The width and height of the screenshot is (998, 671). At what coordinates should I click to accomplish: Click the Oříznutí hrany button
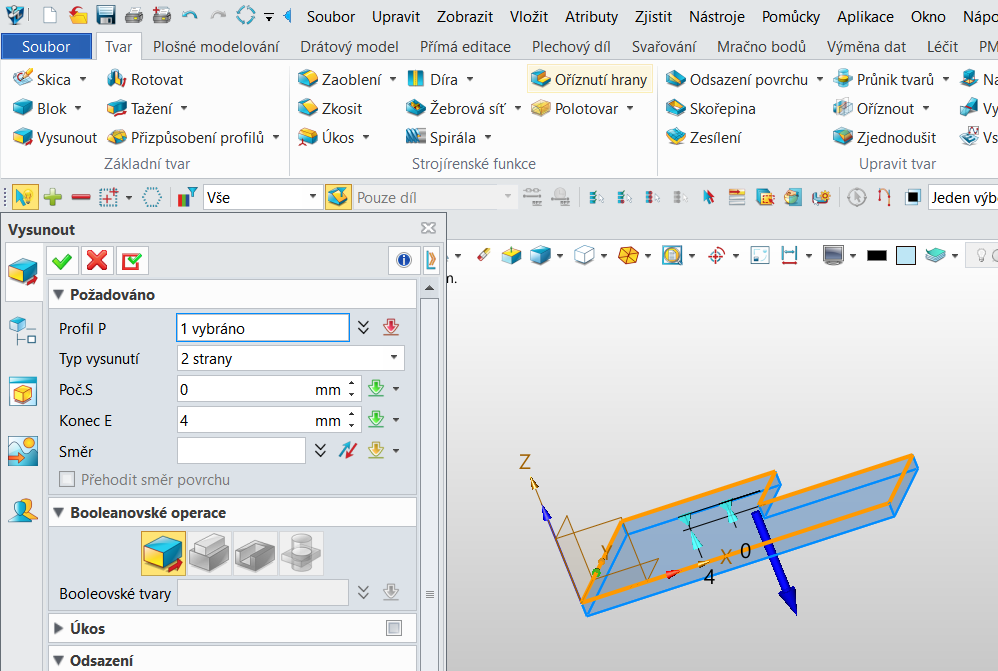tap(589, 79)
